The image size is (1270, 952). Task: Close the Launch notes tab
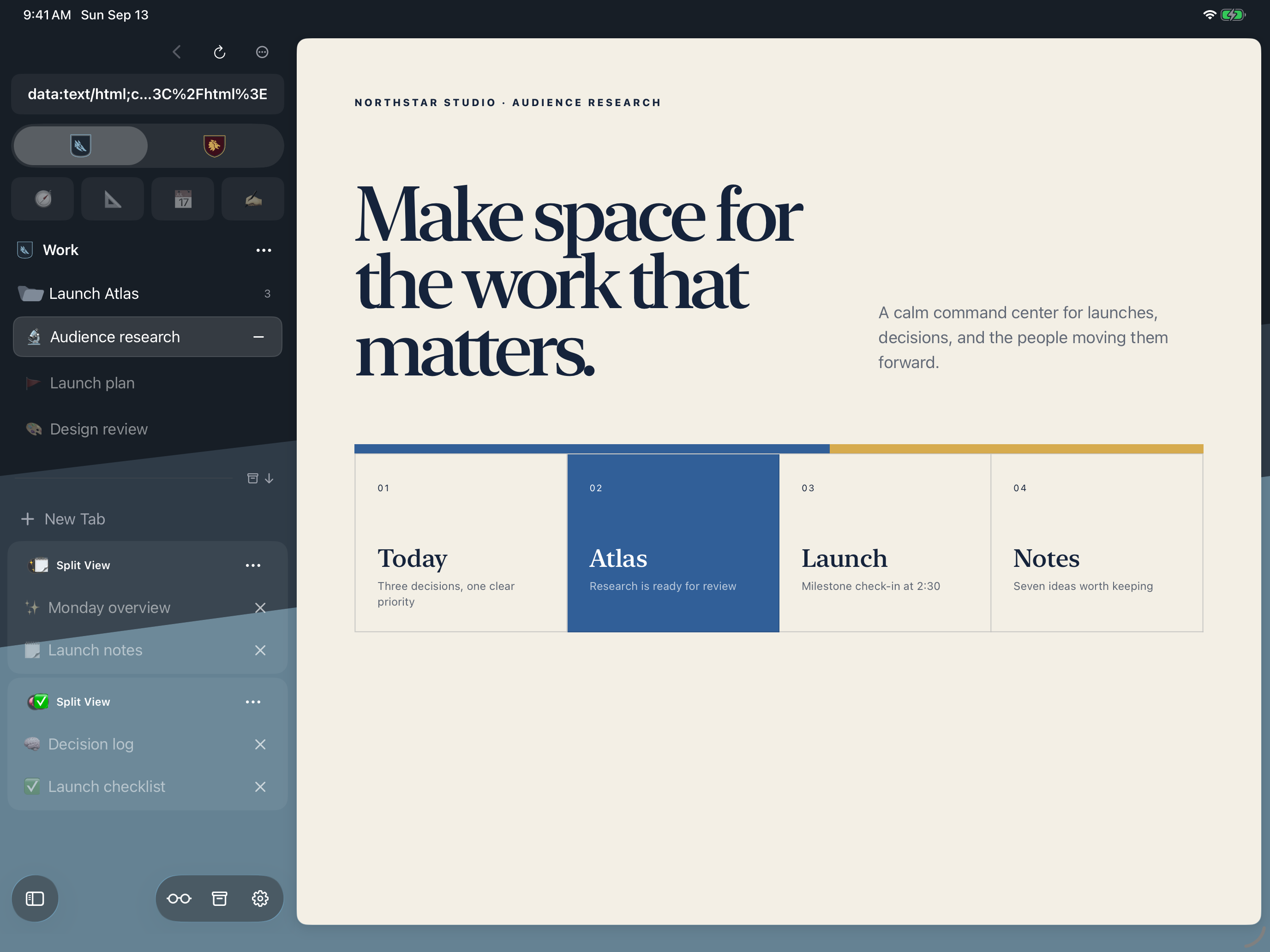(260, 650)
